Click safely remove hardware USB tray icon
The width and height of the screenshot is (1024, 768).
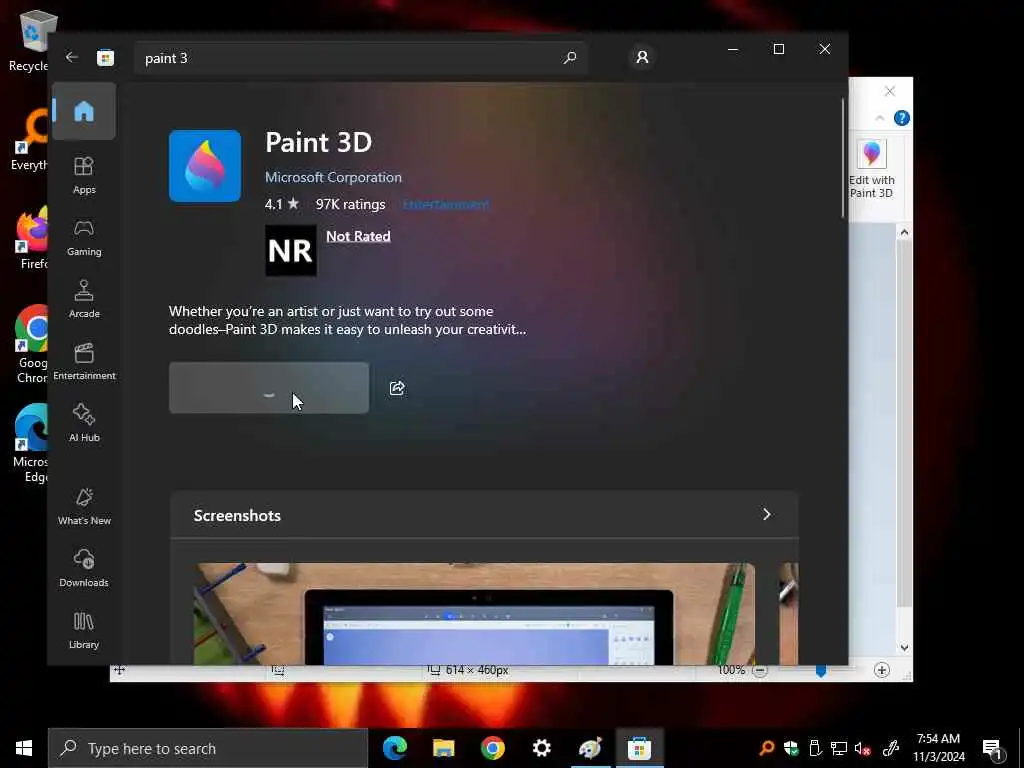pyautogui.click(x=815, y=748)
